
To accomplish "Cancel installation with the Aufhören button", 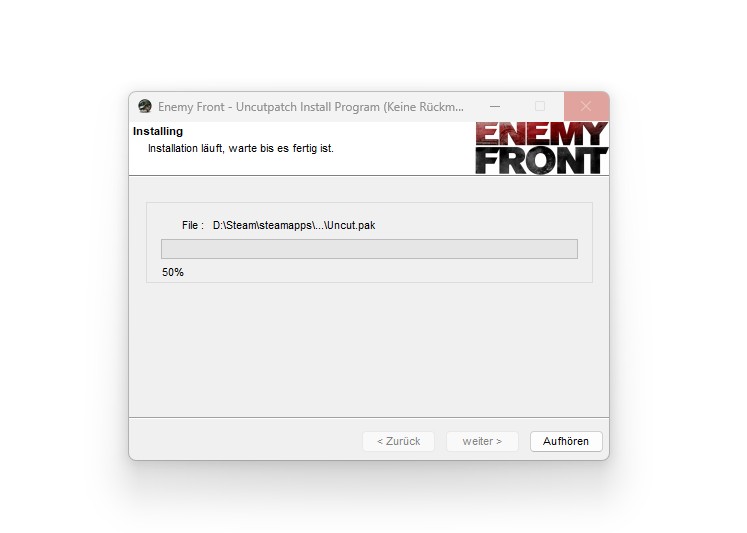I will click(x=566, y=442).
